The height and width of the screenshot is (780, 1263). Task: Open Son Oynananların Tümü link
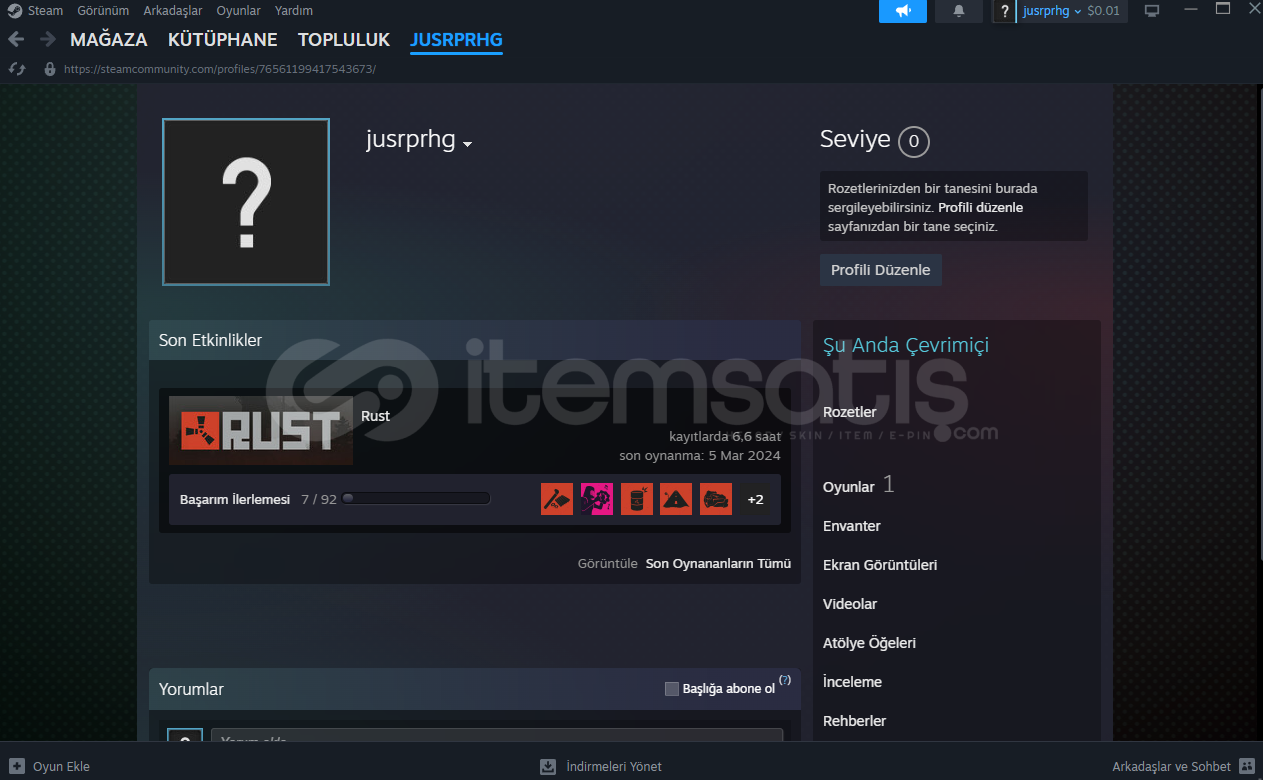[718, 564]
